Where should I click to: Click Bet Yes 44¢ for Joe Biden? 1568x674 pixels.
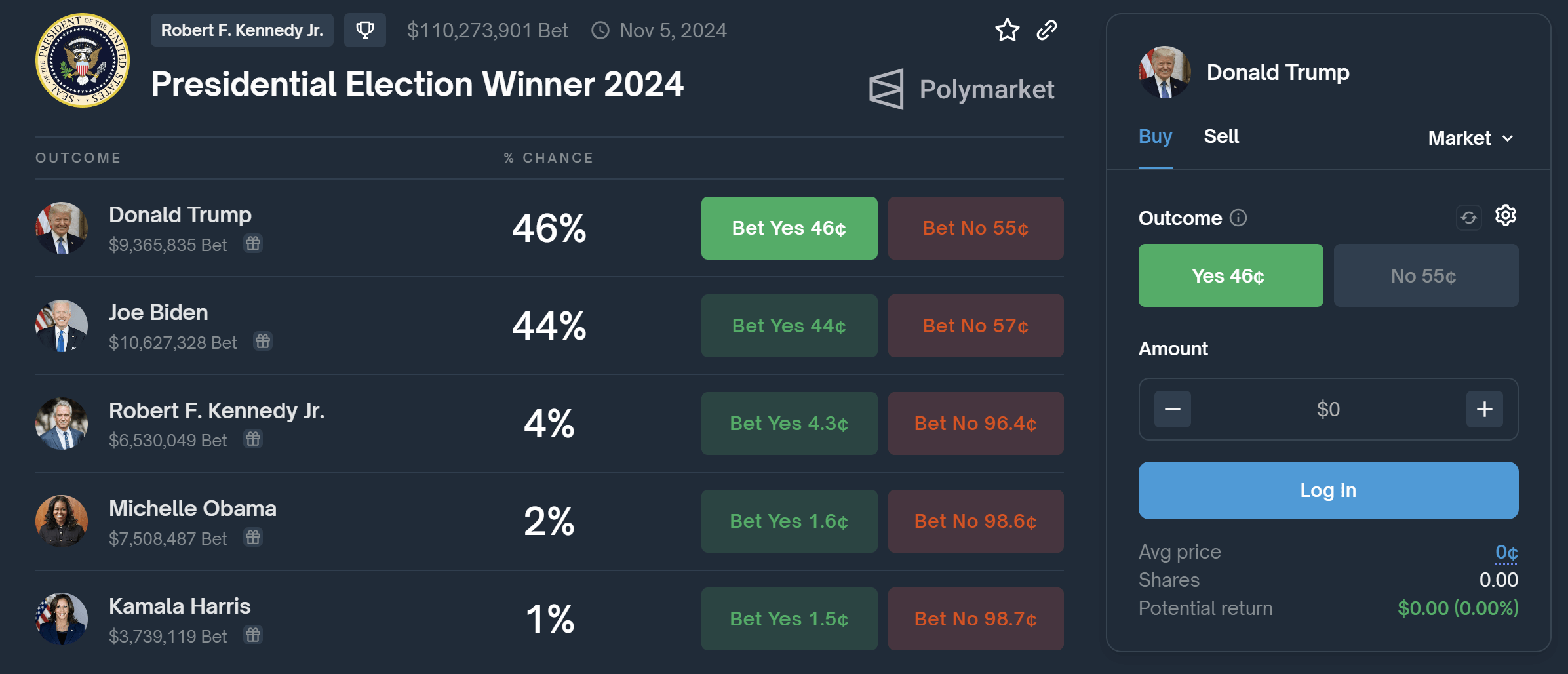[x=789, y=326]
